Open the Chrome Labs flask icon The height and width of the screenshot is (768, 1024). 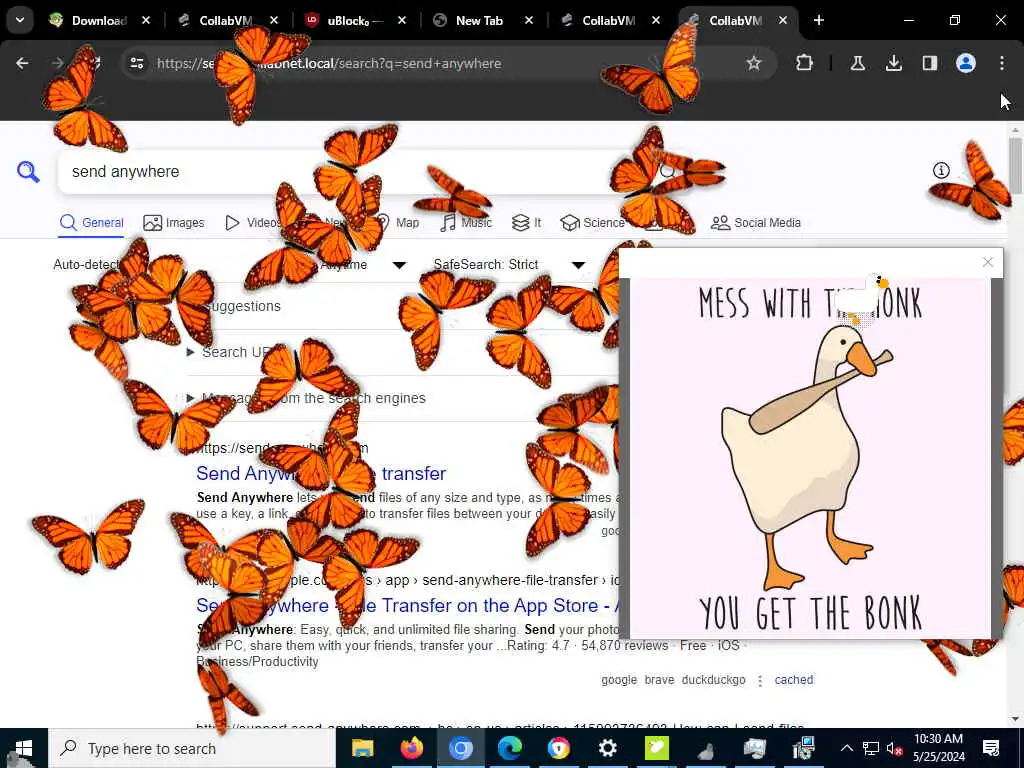[x=857, y=63]
